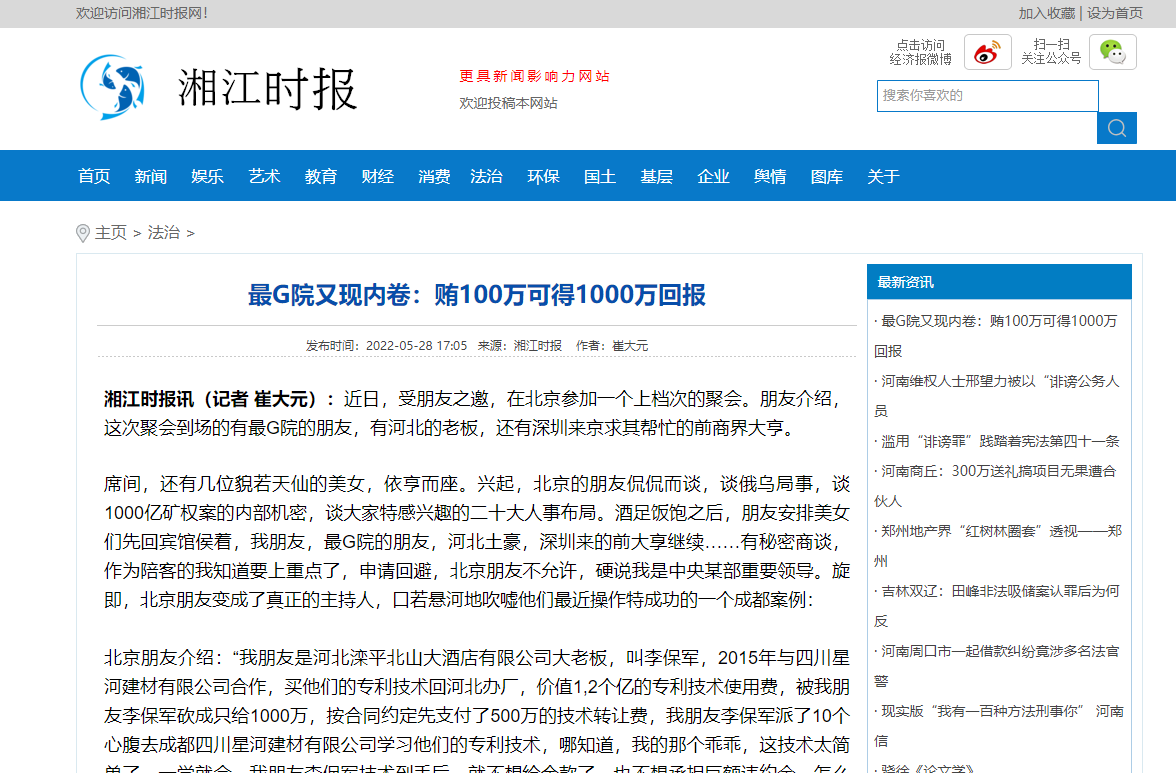This screenshot has height=773, width=1176.
Task: Click the 搜索你喜欢的 search box
Action: click(987, 96)
